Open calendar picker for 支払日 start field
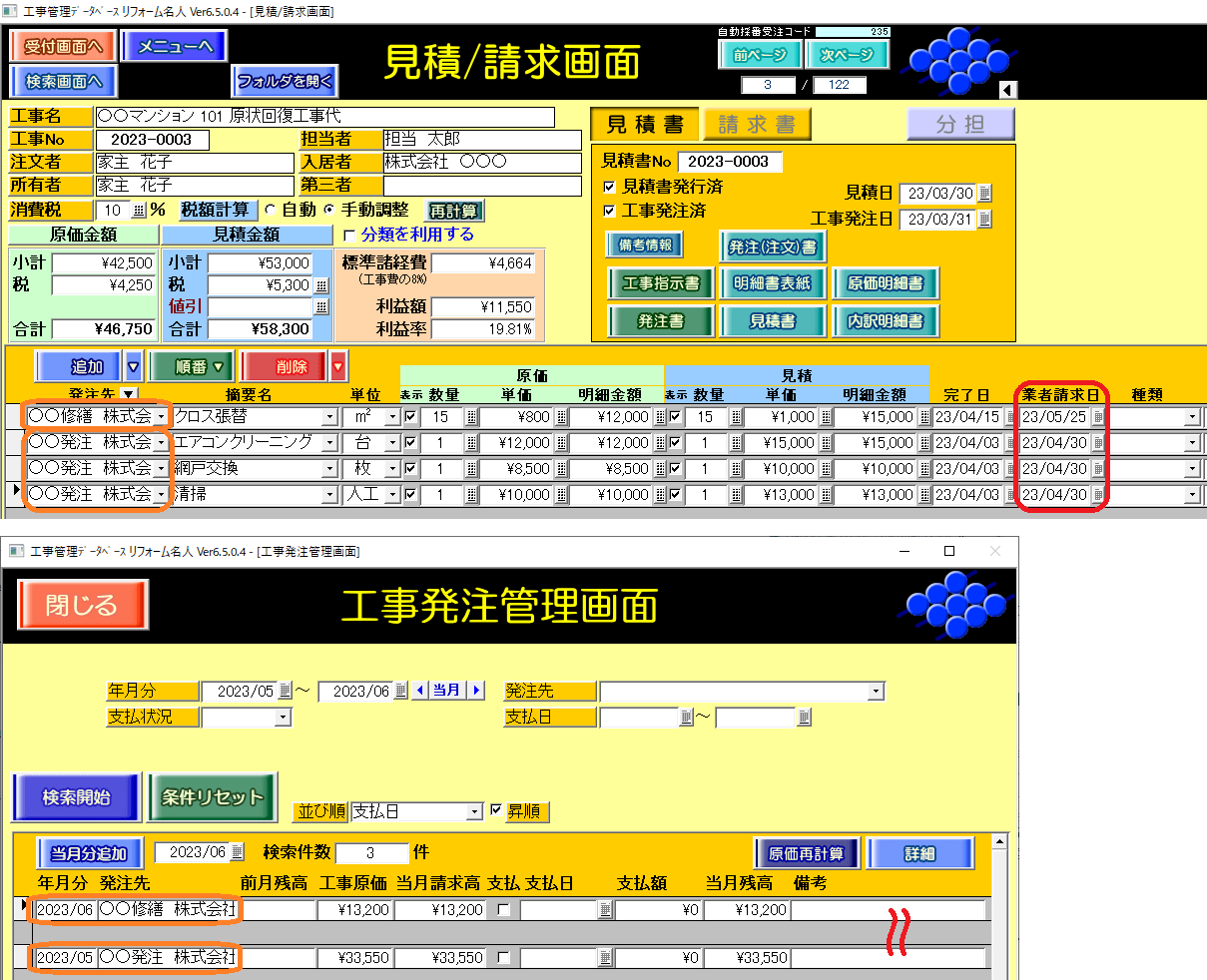The image size is (1207, 980). point(686,718)
